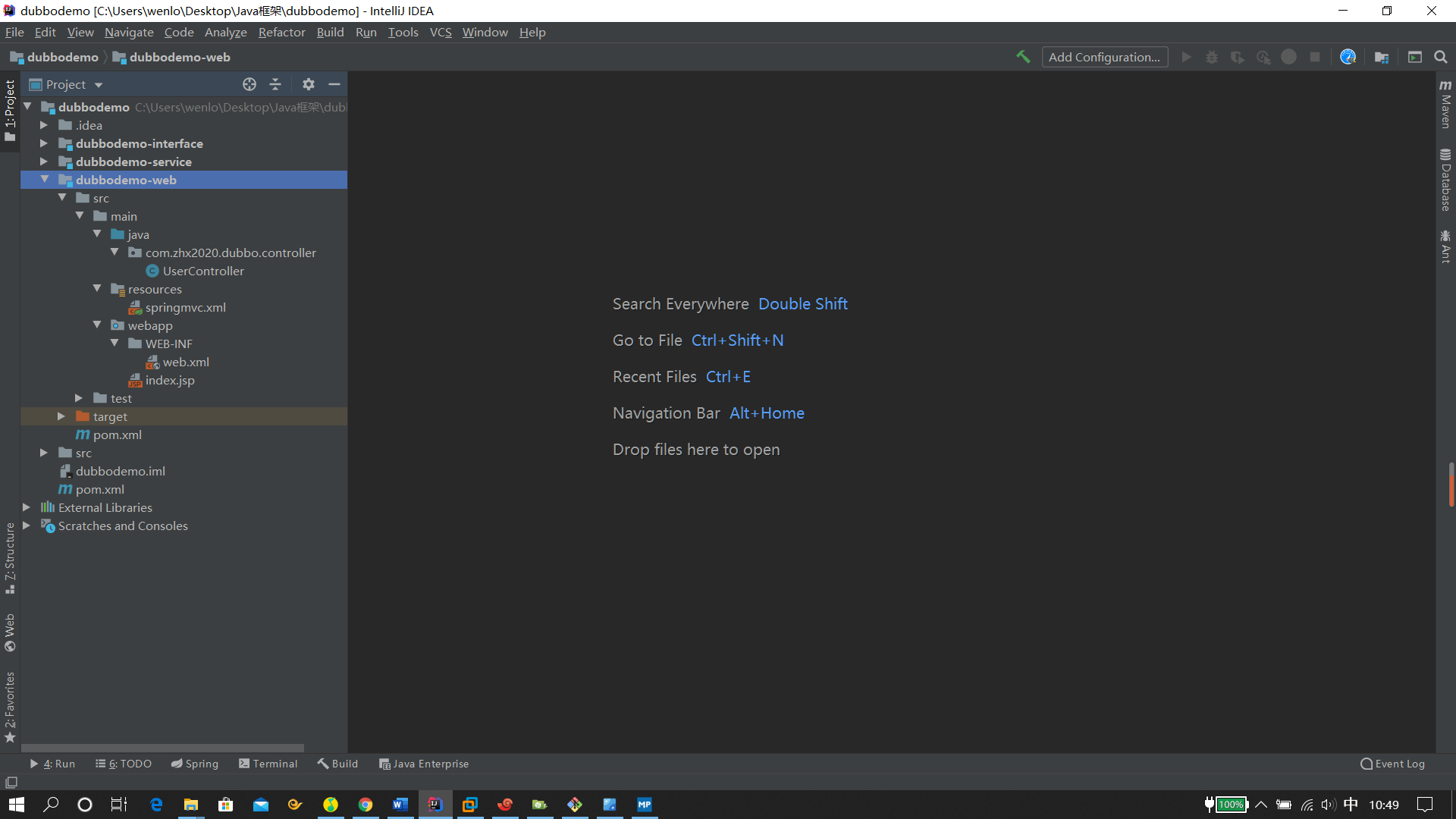Screen dimensions: 1456x819
Task: Open the Refactor menu
Action: 281,32
